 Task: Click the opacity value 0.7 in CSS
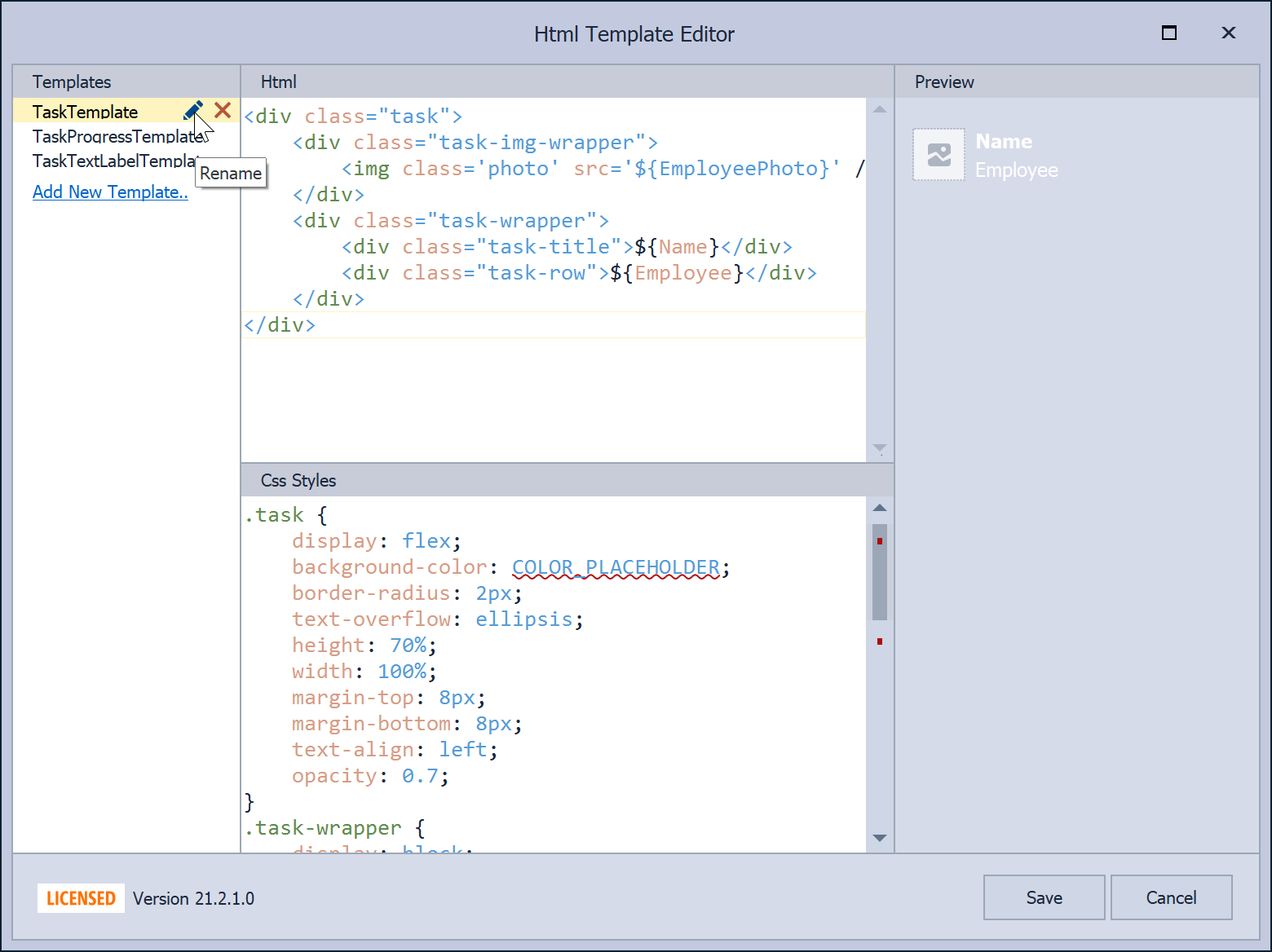pyautogui.click(x=420, y=776)
